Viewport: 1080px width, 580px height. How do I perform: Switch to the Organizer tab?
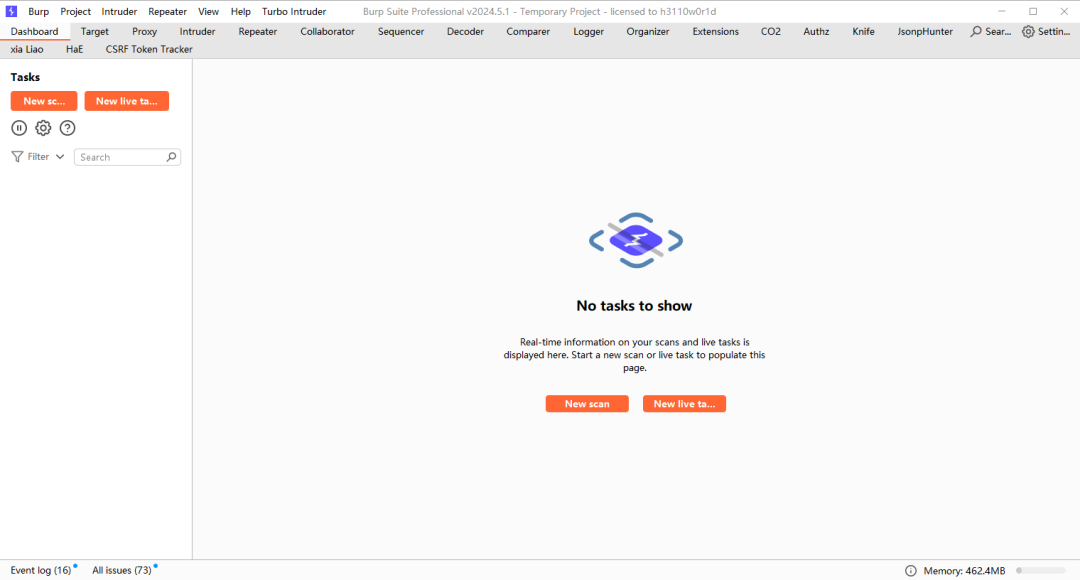point(648,32)
